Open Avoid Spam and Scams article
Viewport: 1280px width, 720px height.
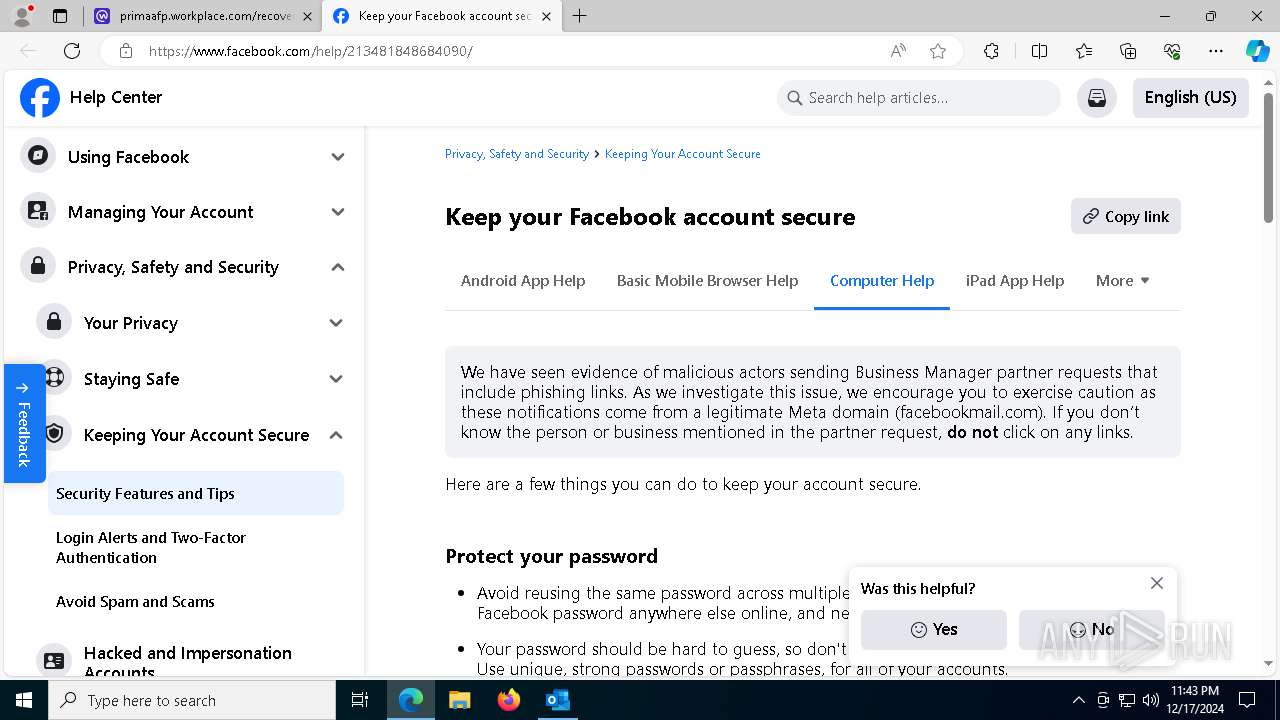(x=196, y=601)
